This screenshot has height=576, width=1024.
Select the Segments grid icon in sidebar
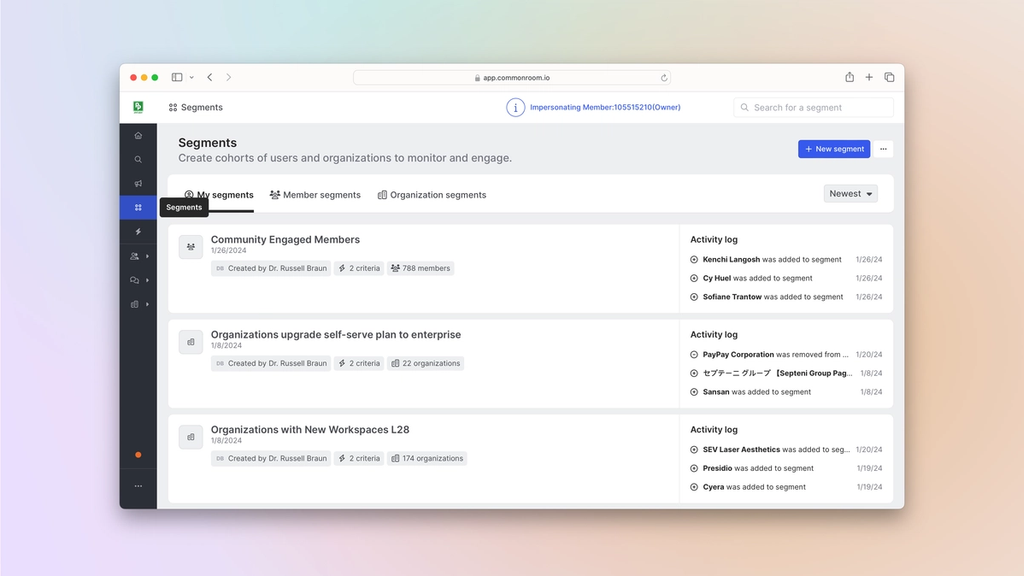click(x=138, y=207)
